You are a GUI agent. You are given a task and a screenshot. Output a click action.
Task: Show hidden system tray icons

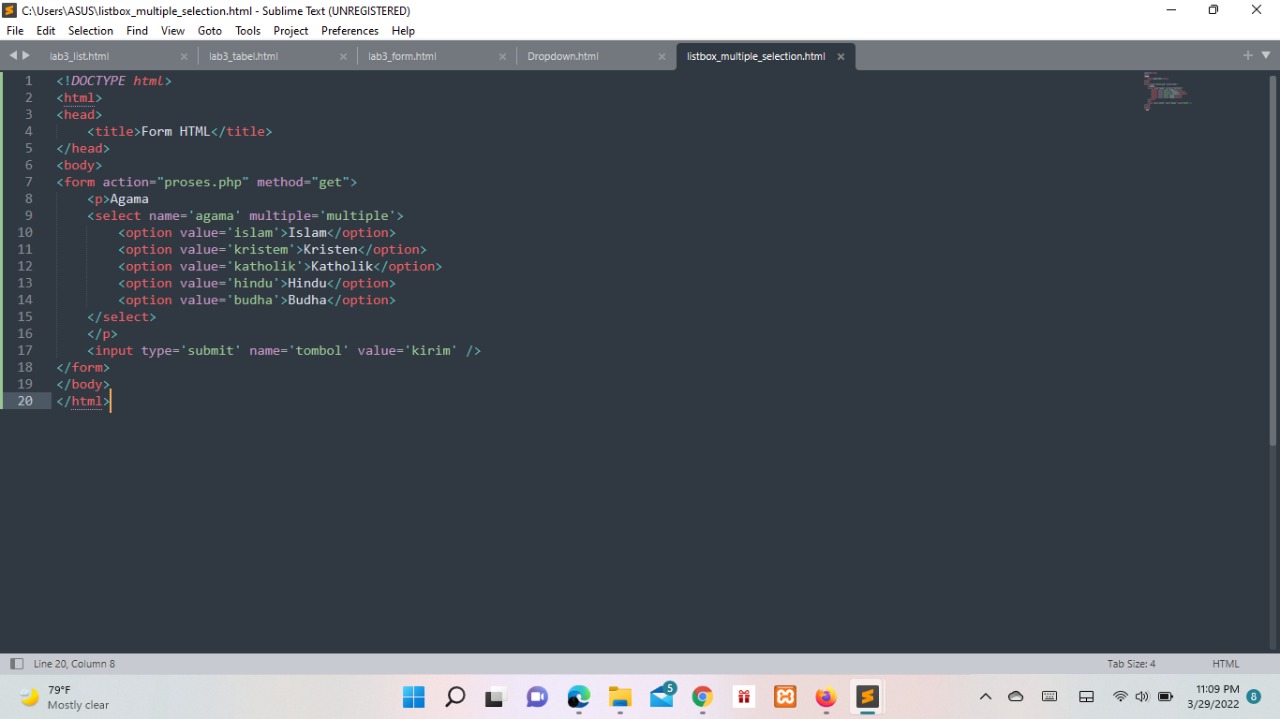coord(985,697)
